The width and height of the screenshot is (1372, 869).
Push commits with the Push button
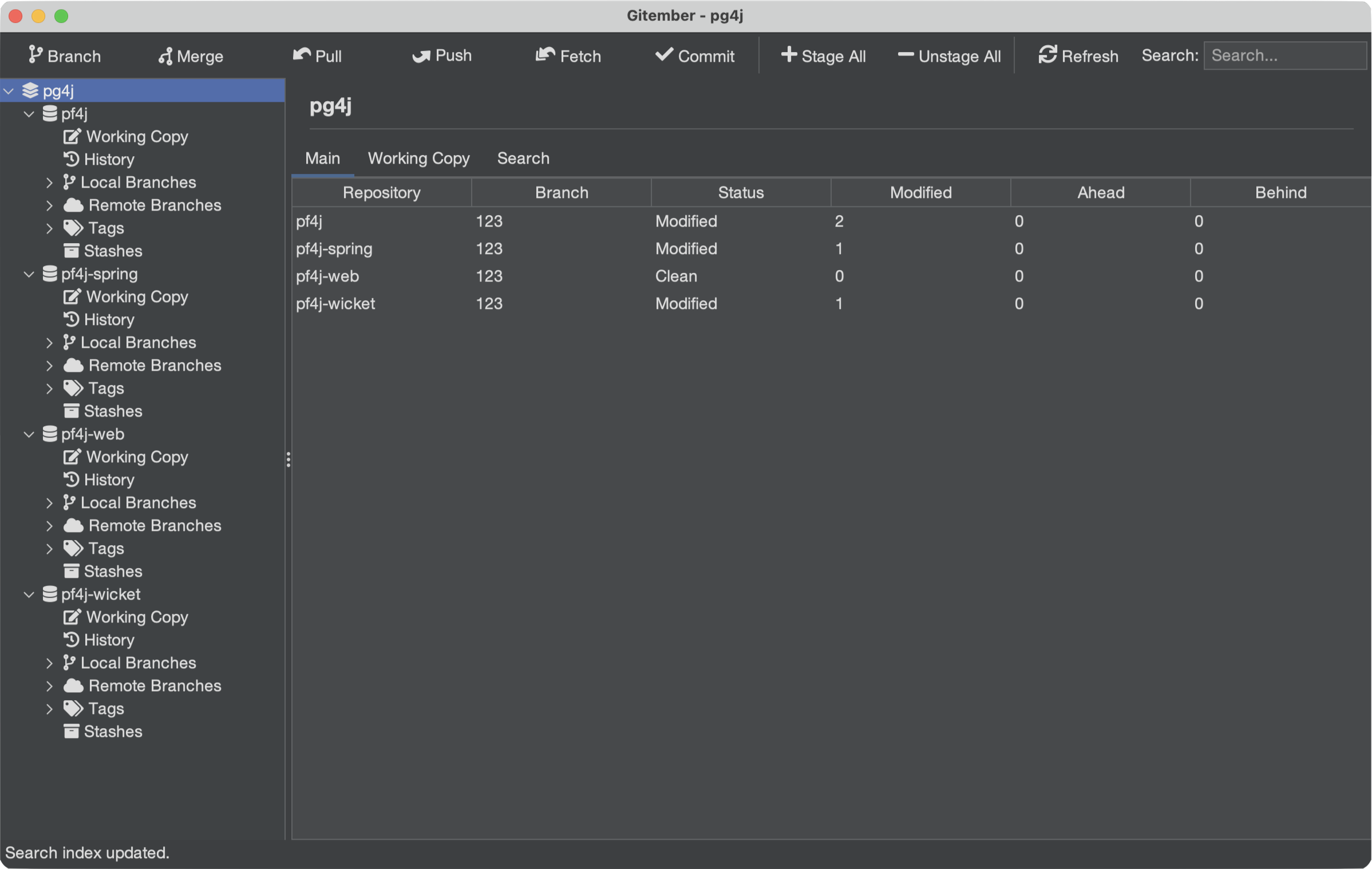442,55
